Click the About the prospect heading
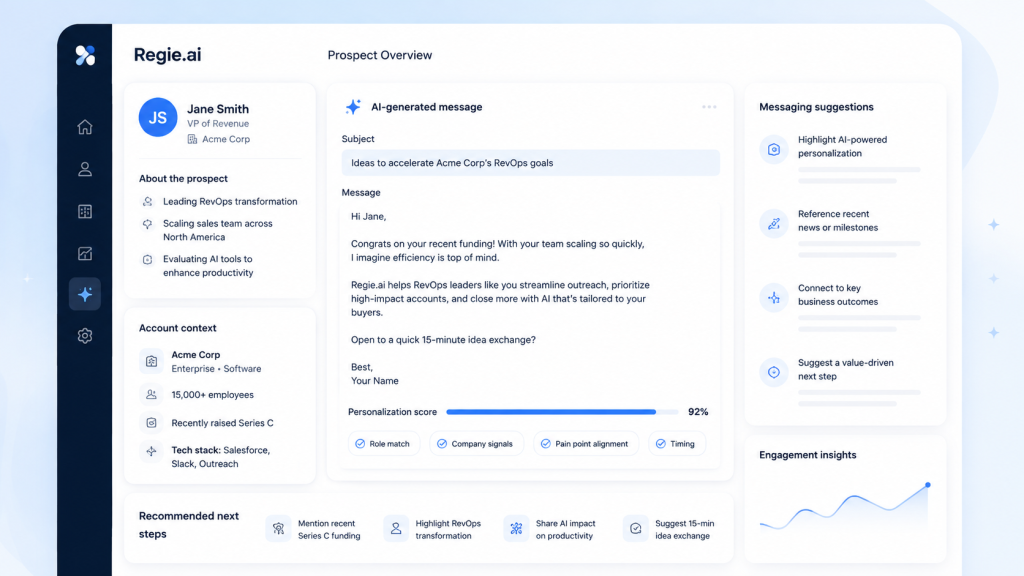 pos(183,178)
